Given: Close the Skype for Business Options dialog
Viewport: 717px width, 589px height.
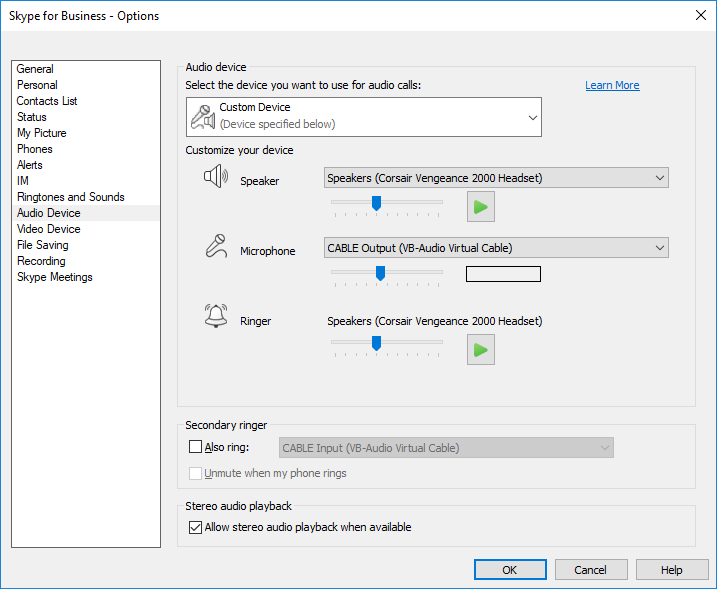Looking at the screenshot, I should pyautogui.click(x=701, y=16).
